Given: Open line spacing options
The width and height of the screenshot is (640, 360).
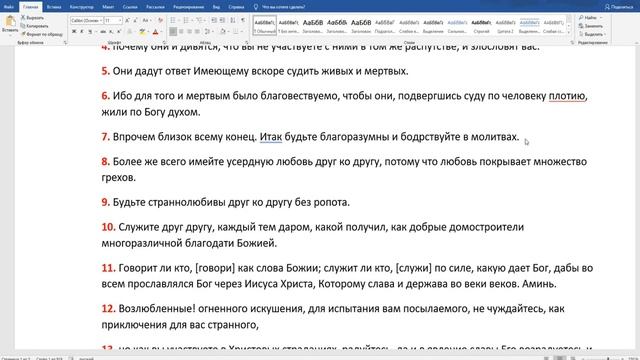Looking at the screenshot, I should [208, 31].
